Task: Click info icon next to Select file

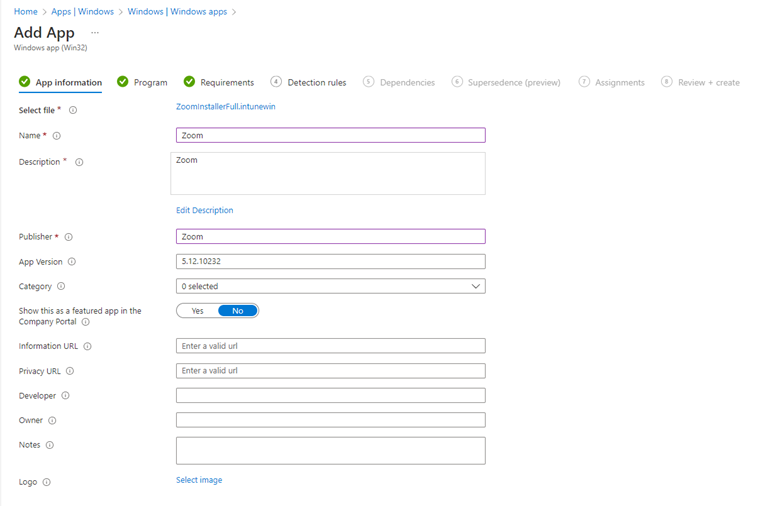Action: click(73, 110)
